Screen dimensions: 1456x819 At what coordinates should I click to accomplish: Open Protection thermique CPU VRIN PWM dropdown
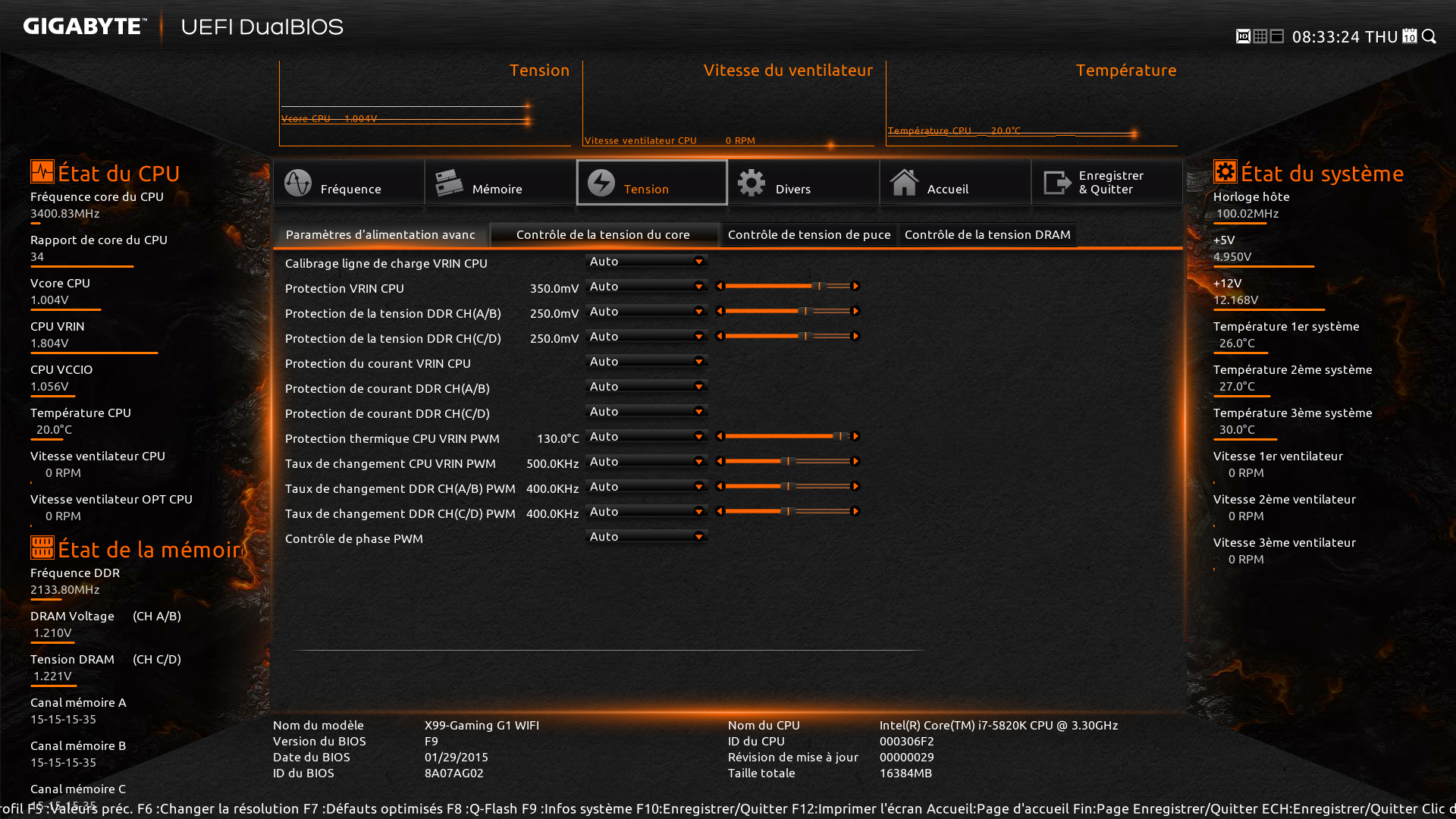point(647,436)
